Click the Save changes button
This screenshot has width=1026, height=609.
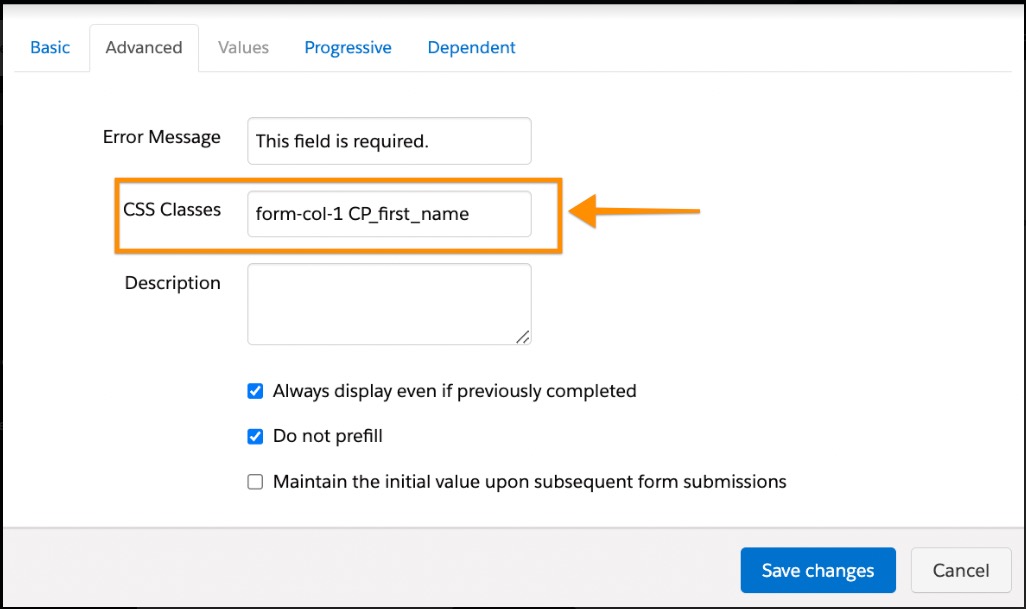[817, 570]
